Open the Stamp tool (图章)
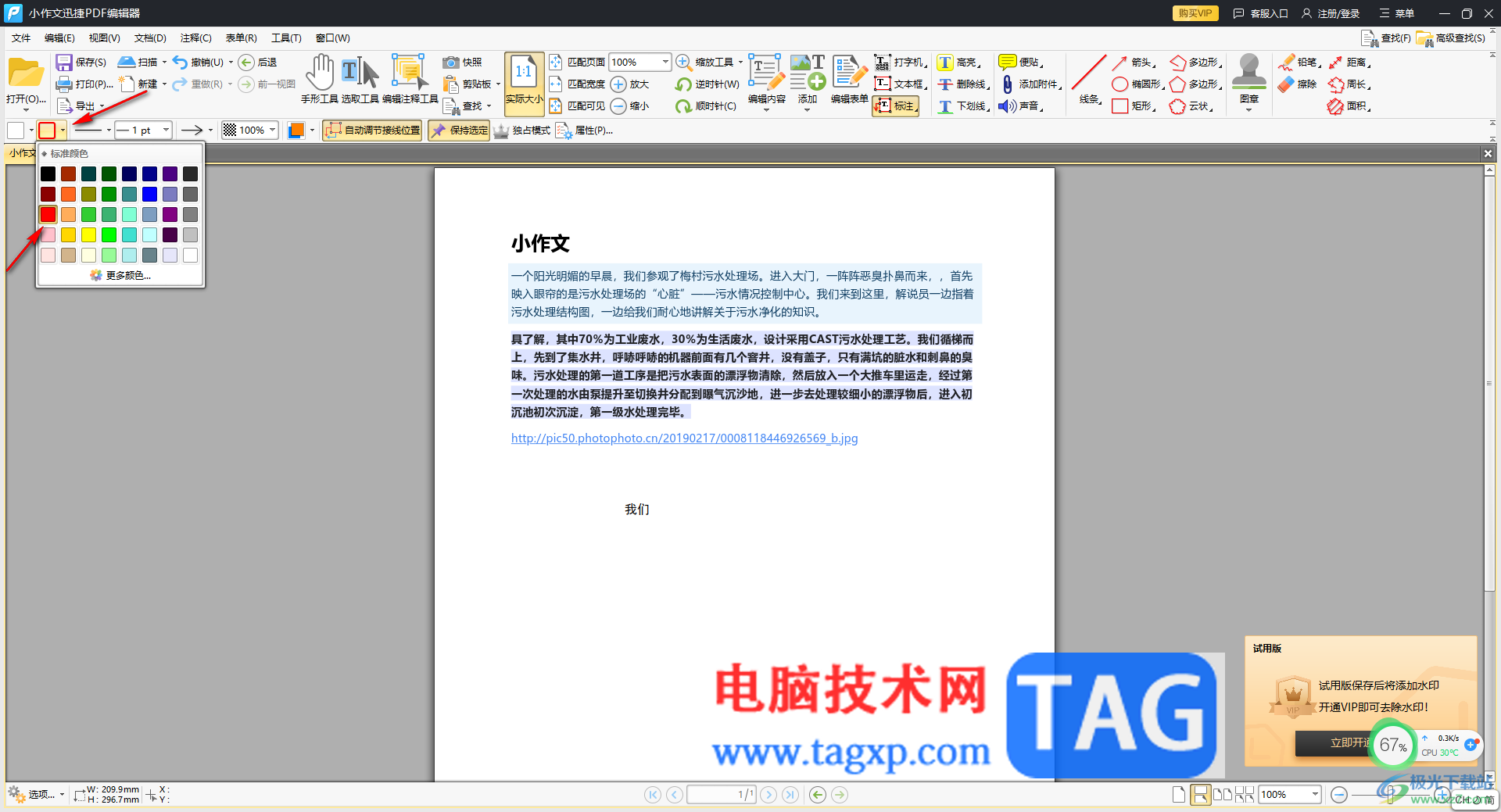1501x812 pixels. (x=1249, y=79)
